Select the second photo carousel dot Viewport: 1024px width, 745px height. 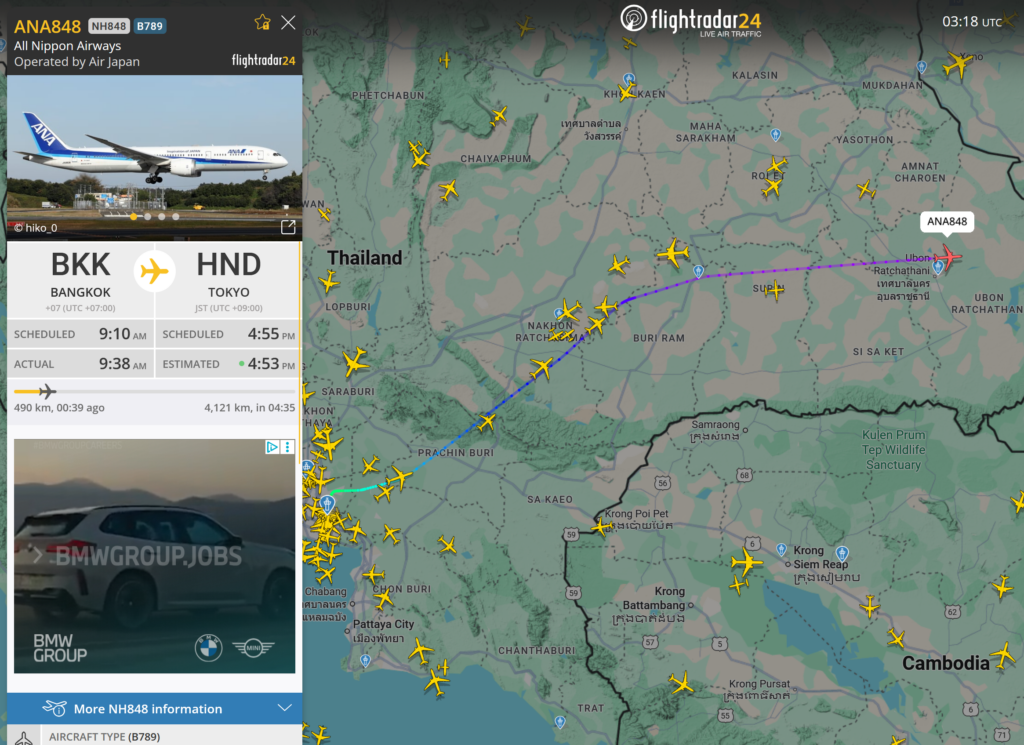pyautogui.click(x=148, y=216)
